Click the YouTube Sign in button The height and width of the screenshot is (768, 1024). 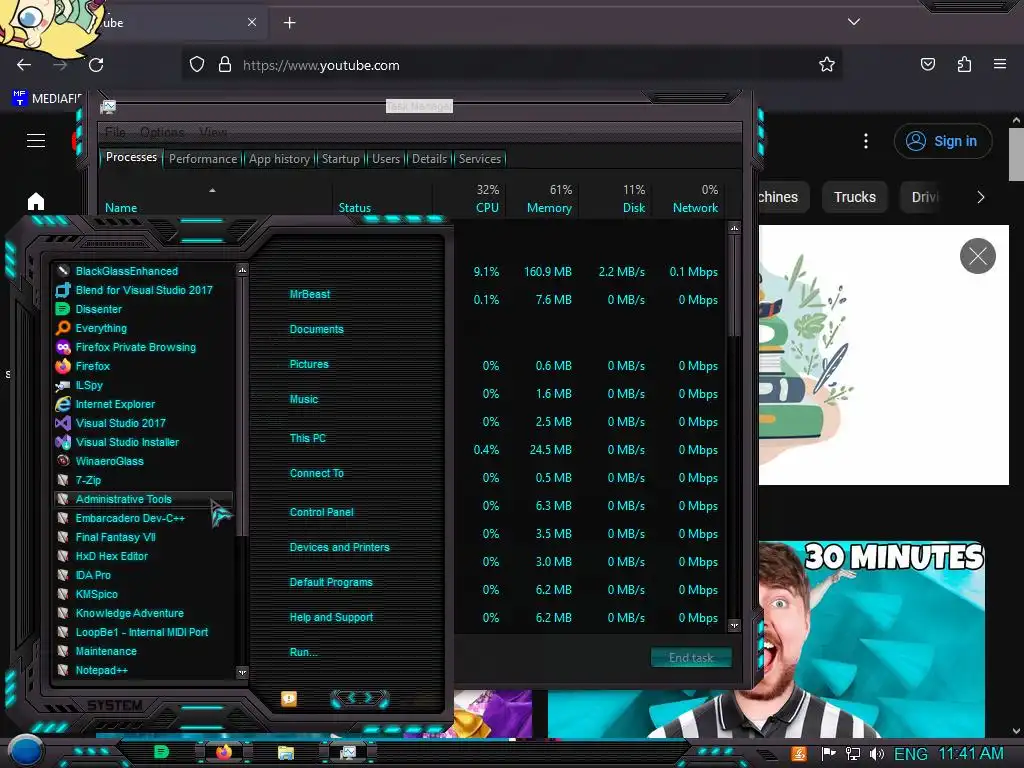[x=942, y=141]
